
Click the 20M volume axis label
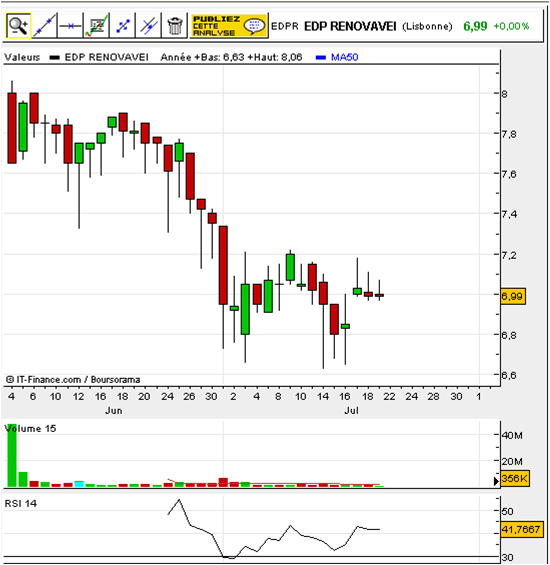coord(512,461)
